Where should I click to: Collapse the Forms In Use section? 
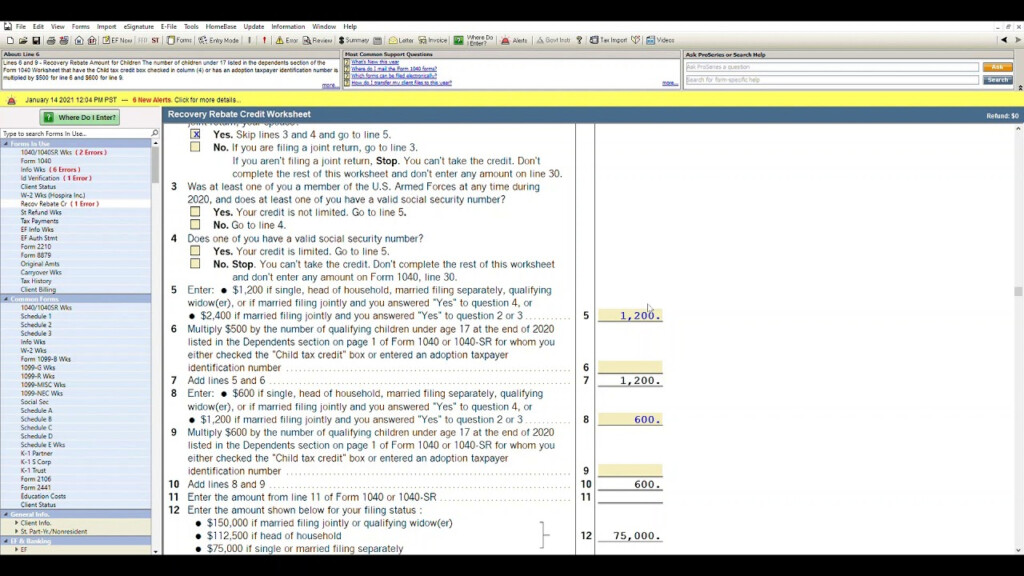point(6,144)
